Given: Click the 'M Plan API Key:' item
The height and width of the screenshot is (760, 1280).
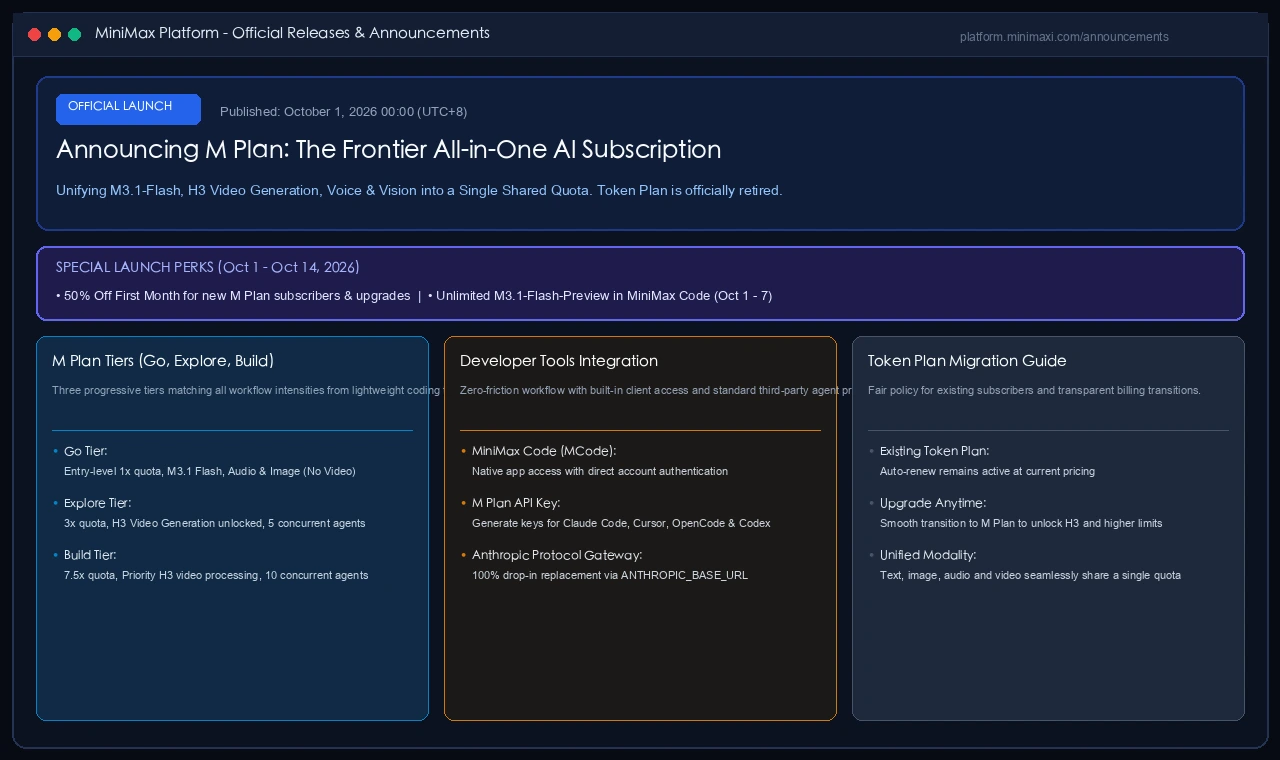Looking at the screenshot, I should [x=516, y=503].
